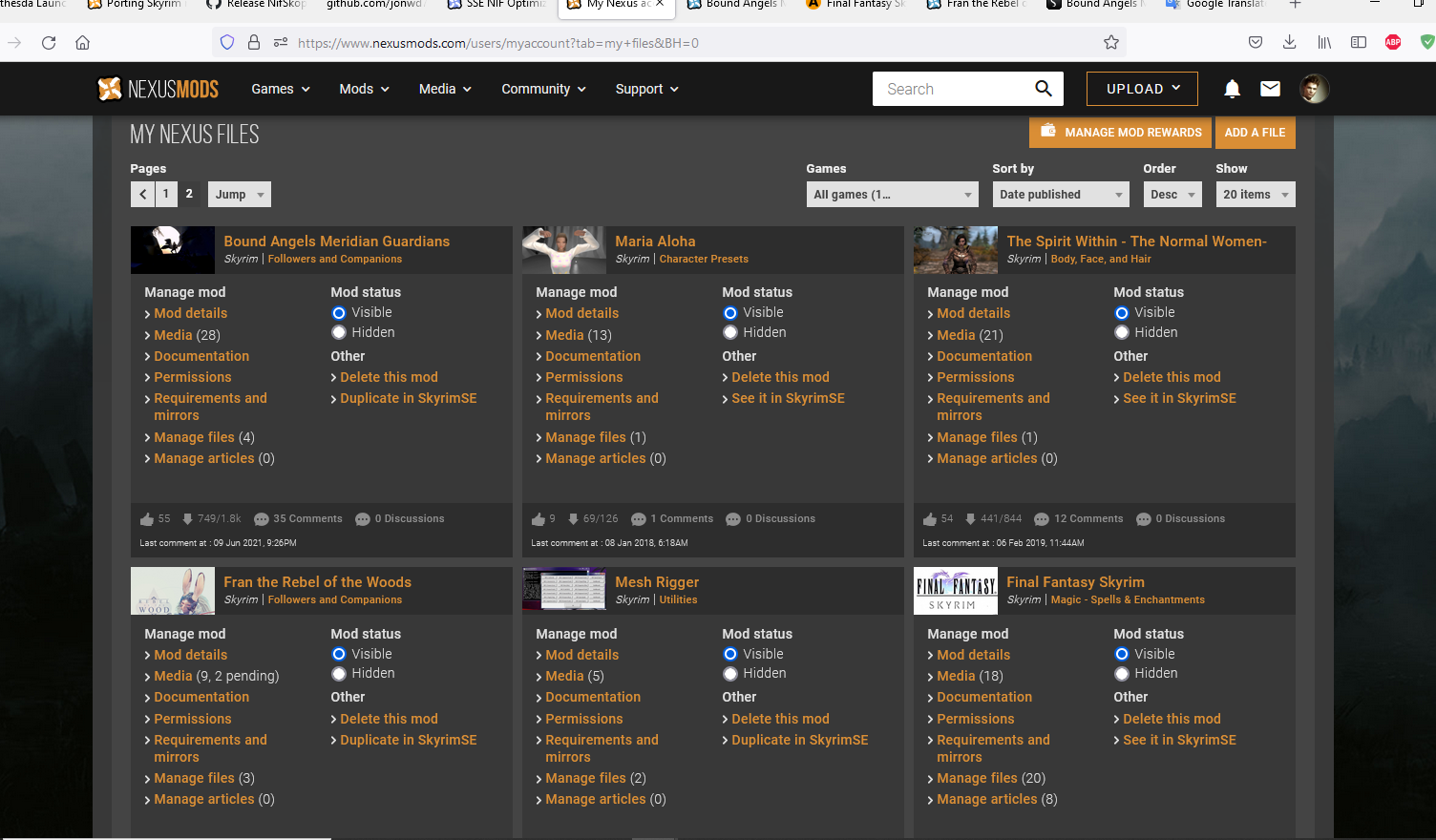Open the Mods navigation menu
This screenshot has width=1436, height=840.
364,89
